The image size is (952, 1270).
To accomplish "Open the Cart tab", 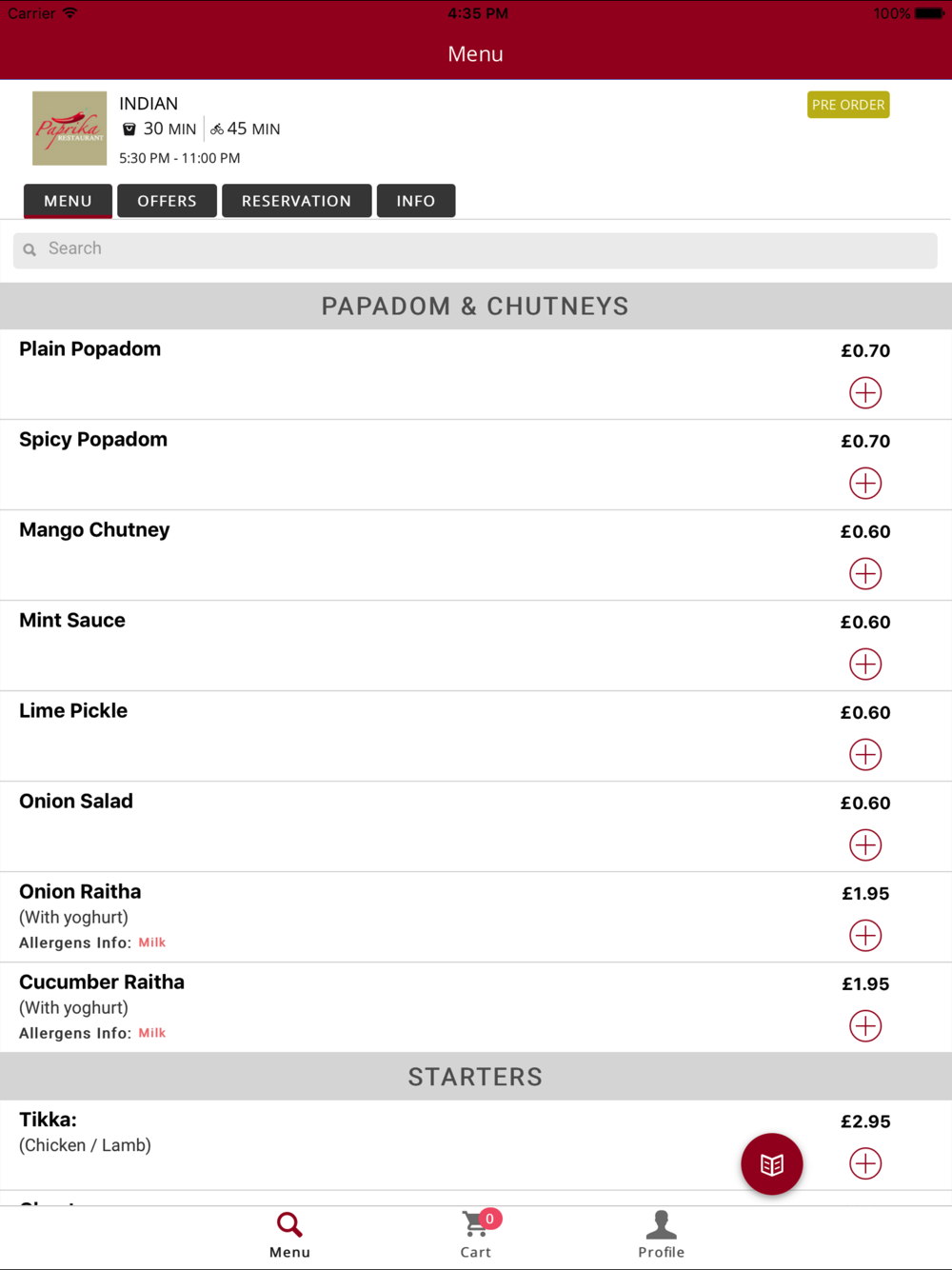I will (476, 1234).
